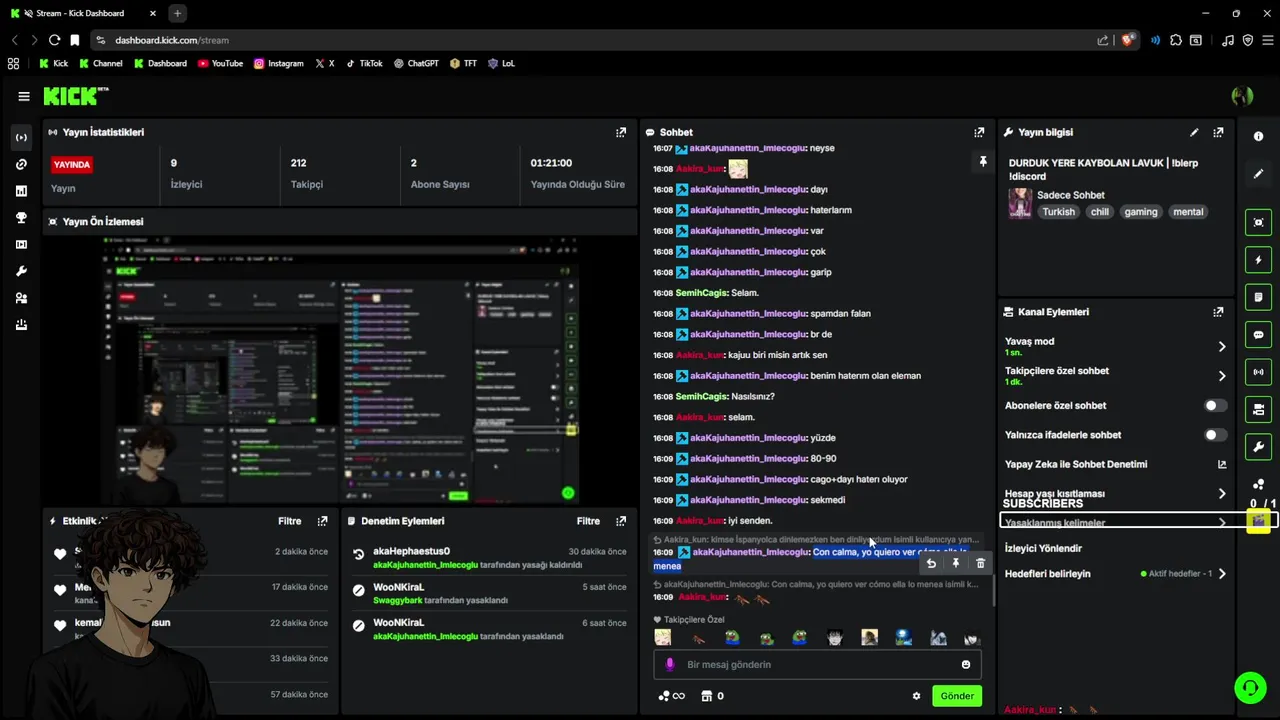Open Filtre in Denetim Eylemleri panel
1280x720 pixels.
(588, 521)
